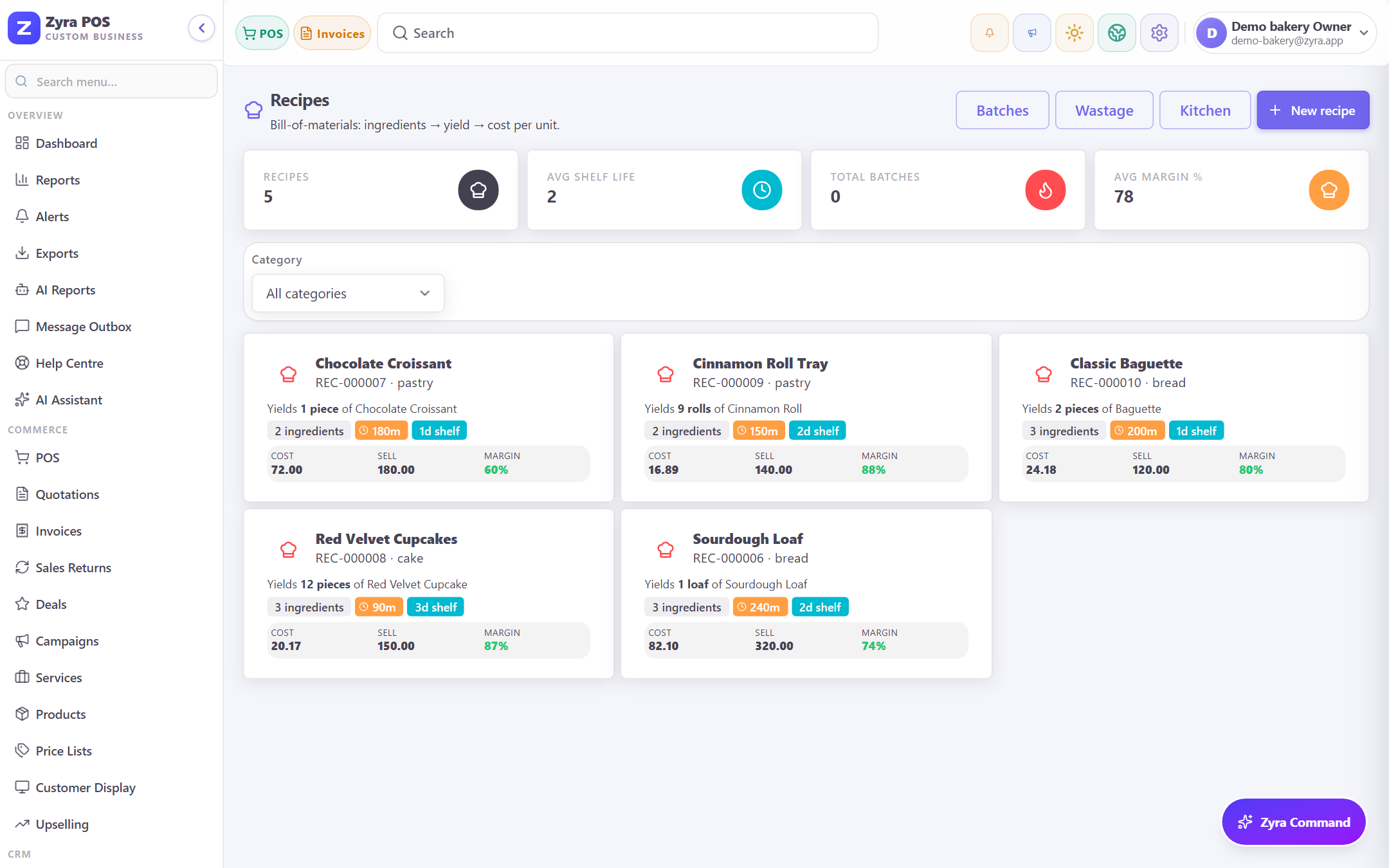This screenshot has width=1389, height=868.
Task: Go to Reports in the sidebar
Action: tap(111, 180)
